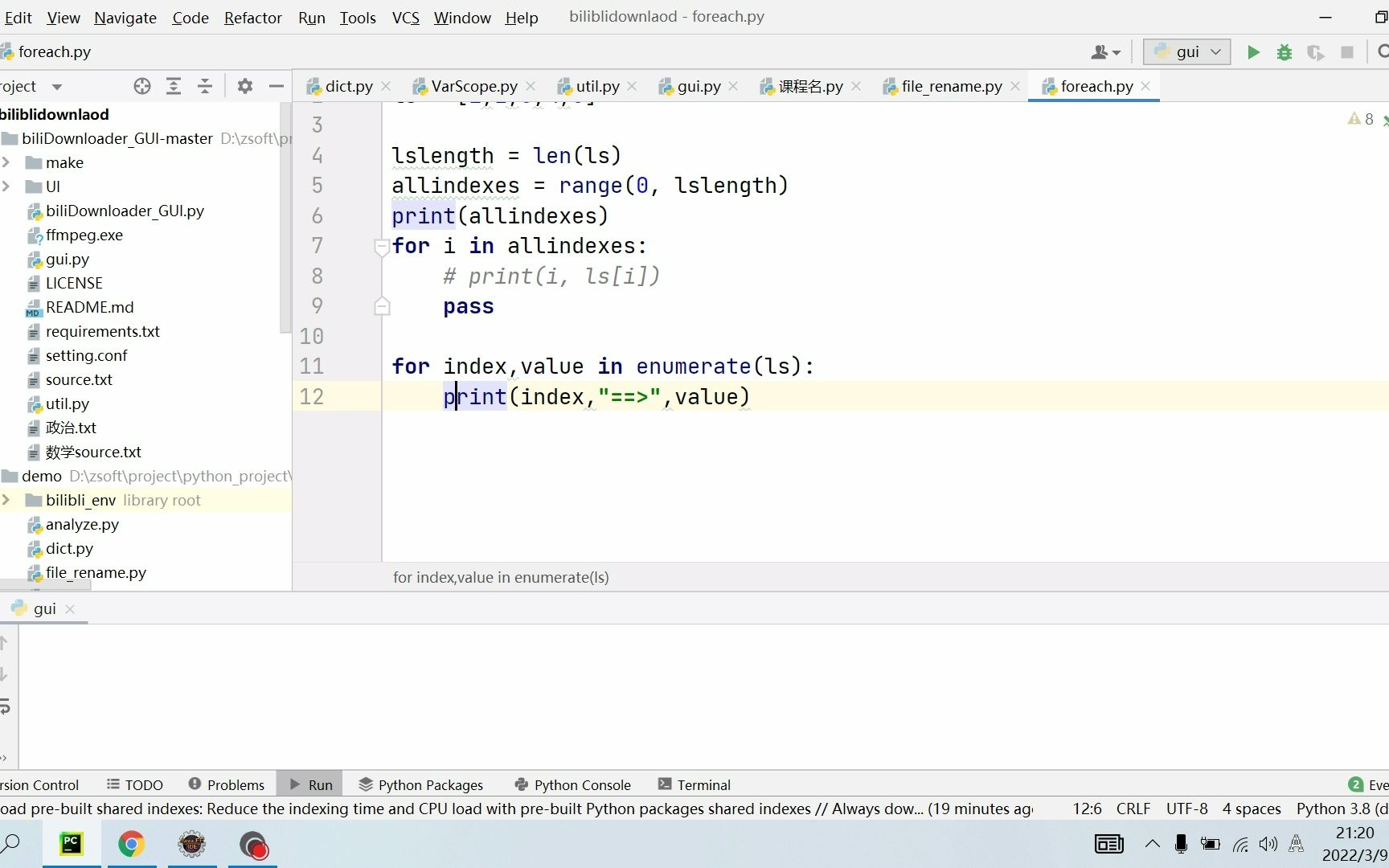Open the Refactor menu
The width and height of the screenshot is (1389, 868).
click(x=252, y=17)
